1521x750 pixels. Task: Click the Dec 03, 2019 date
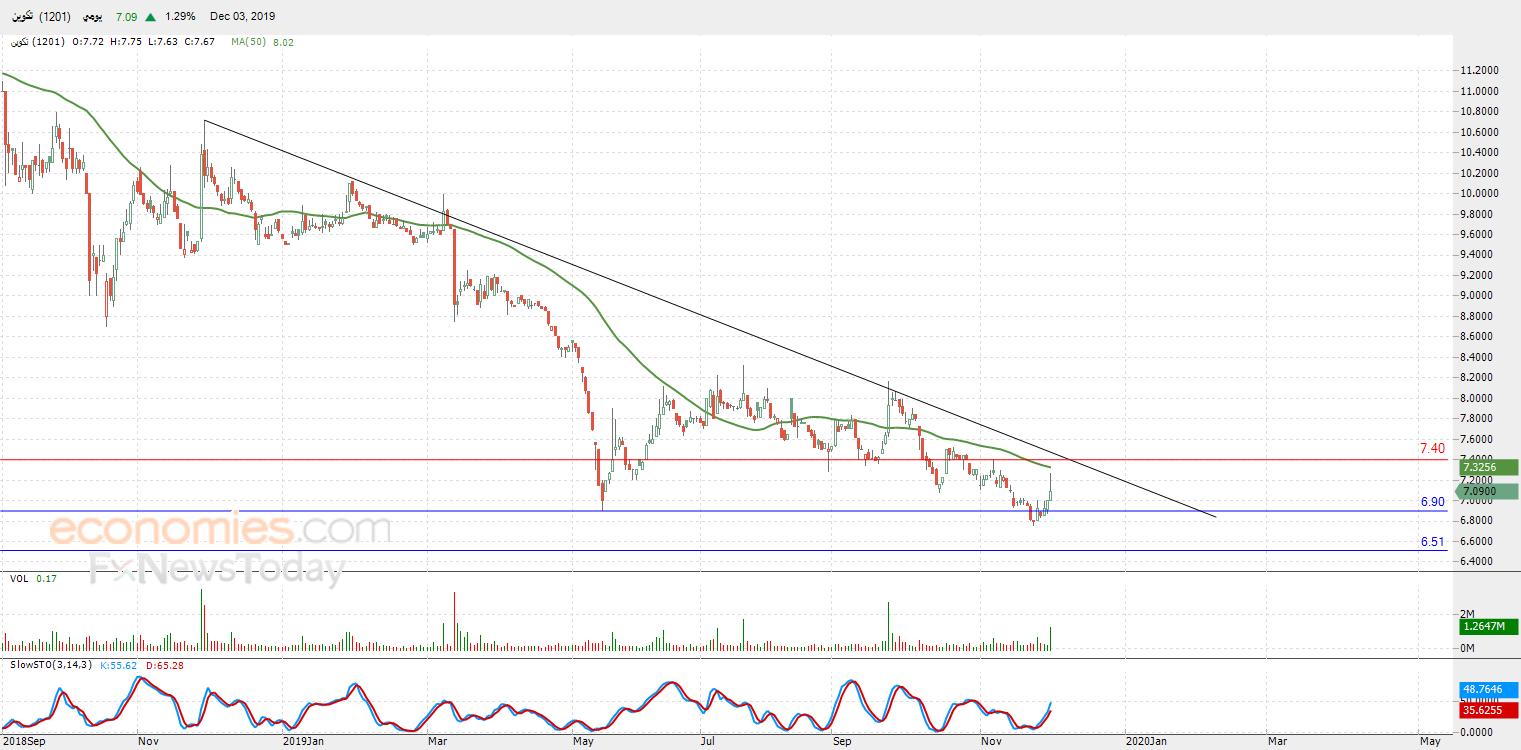243,17
